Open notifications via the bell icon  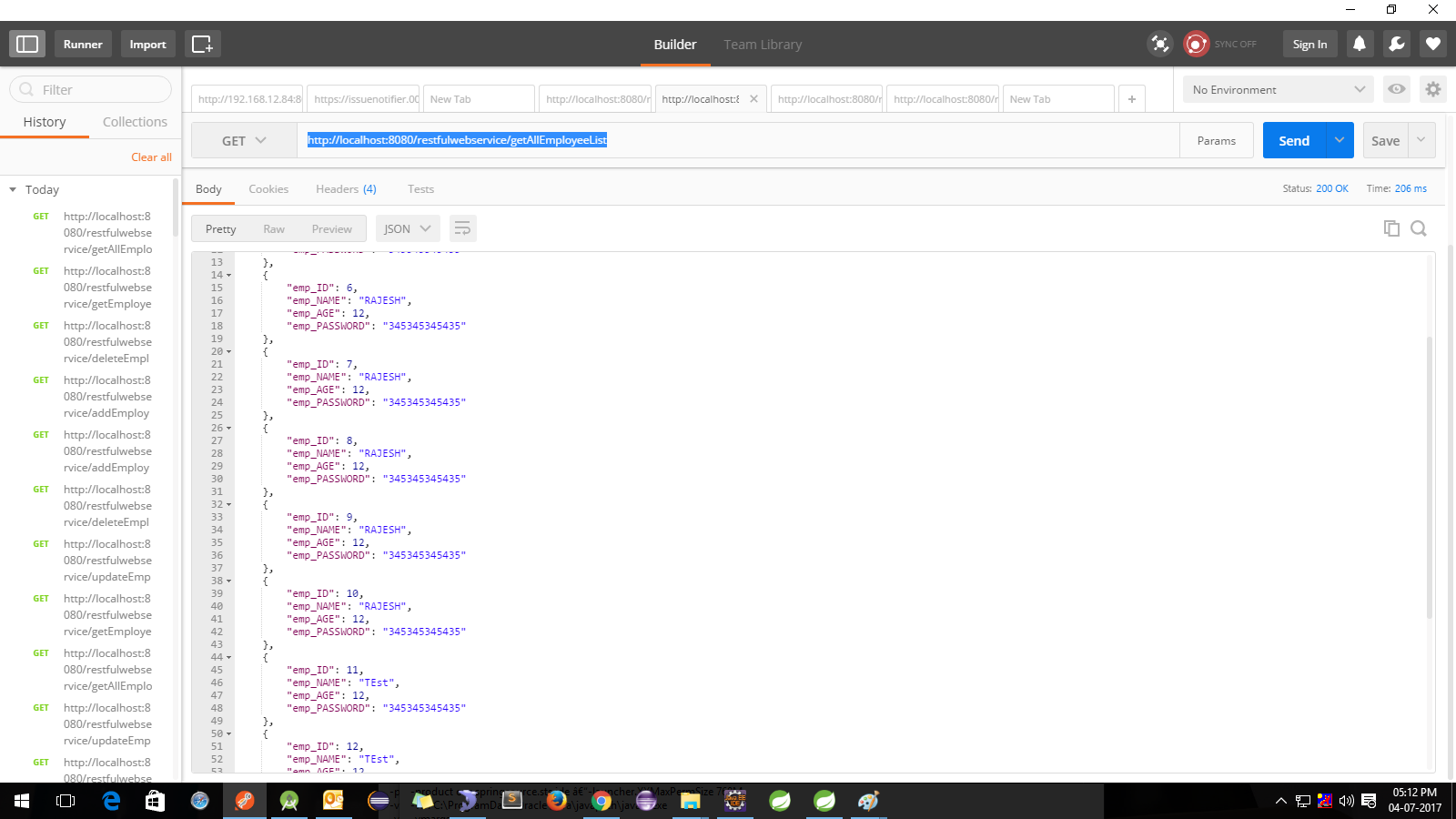[x=1360, y=44]
